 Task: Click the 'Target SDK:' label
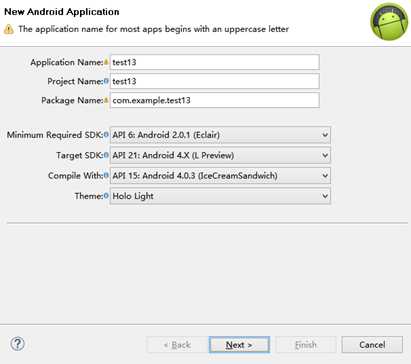pos(79,155)
